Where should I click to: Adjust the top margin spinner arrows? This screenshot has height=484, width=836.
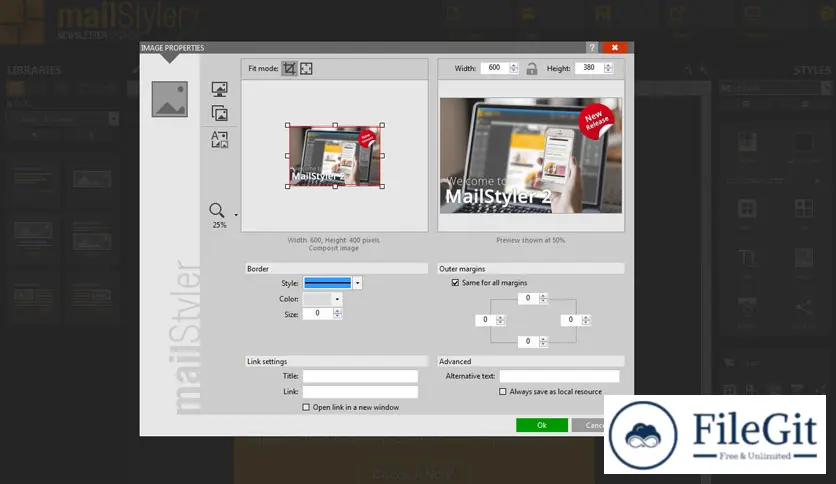[x=543, y=299]
